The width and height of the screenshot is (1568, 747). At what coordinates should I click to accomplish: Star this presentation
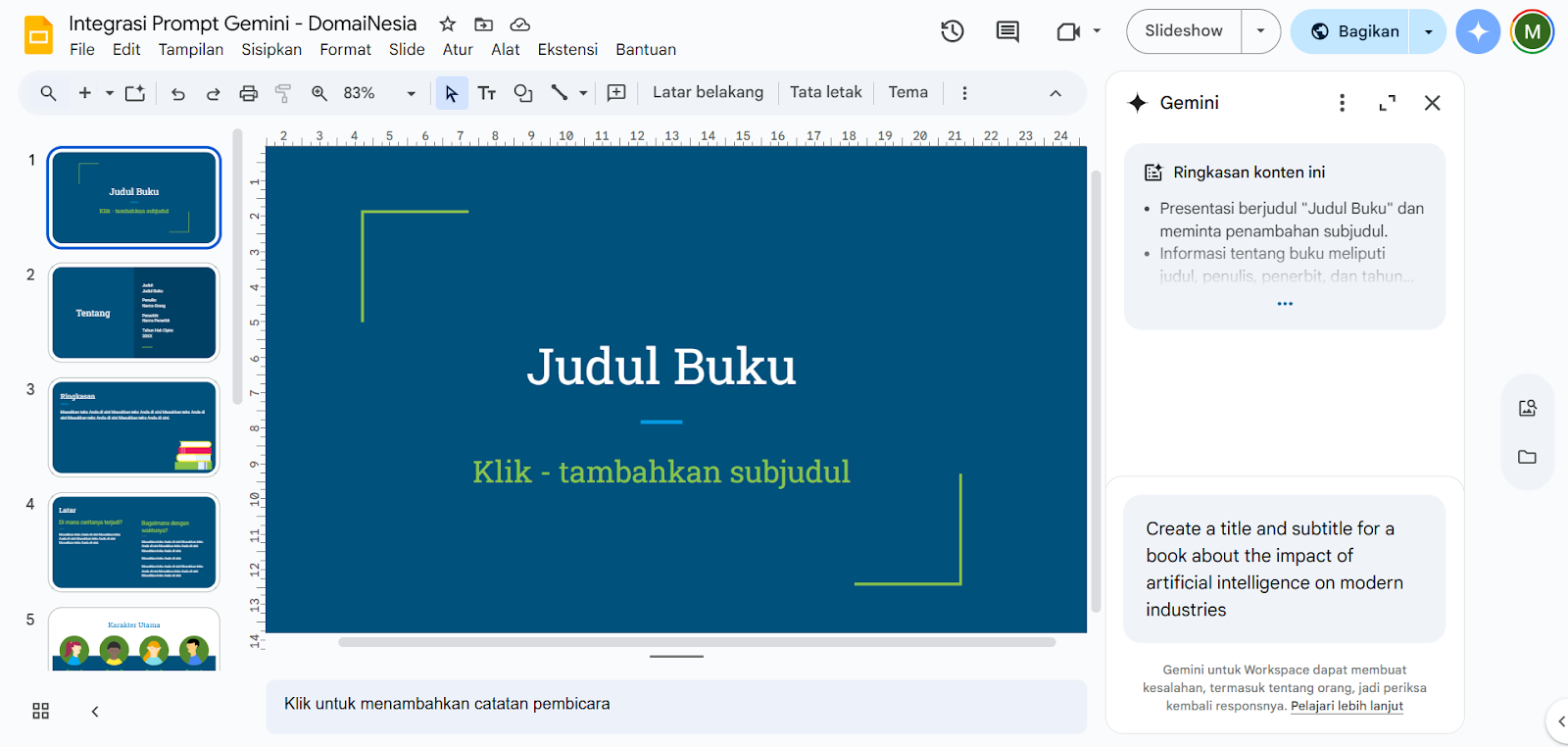[x=448, y=24]
